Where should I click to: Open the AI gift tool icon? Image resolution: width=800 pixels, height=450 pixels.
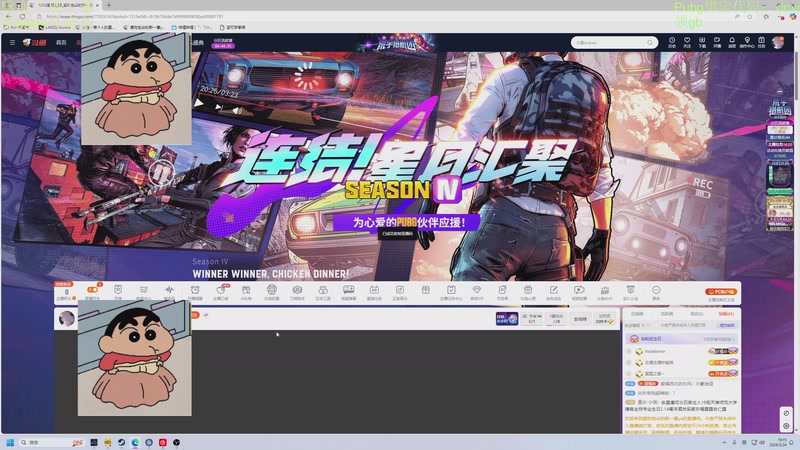point(246,292)
